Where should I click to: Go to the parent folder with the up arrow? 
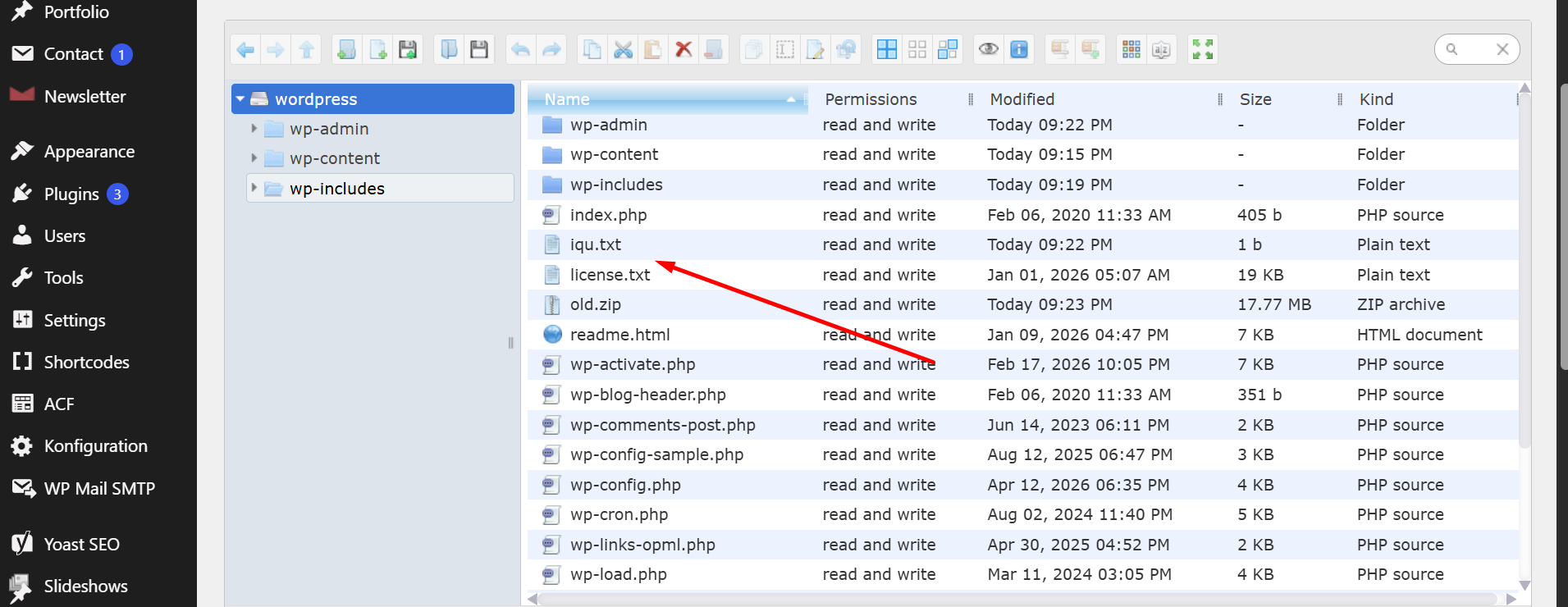(307, 50)
